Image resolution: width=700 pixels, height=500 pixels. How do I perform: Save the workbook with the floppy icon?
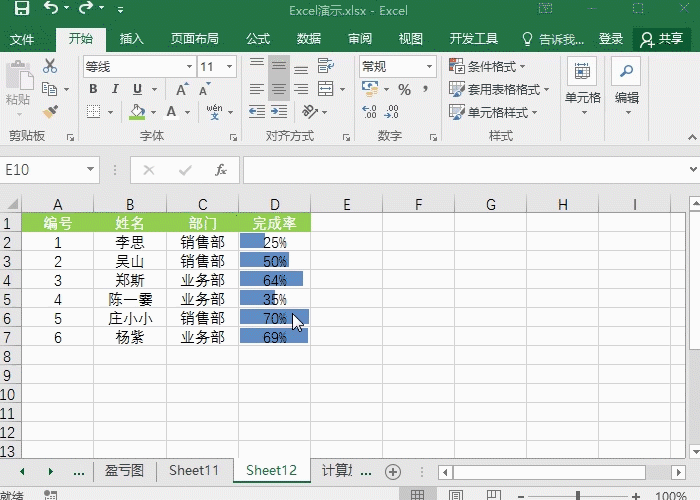tap(21, 8)
